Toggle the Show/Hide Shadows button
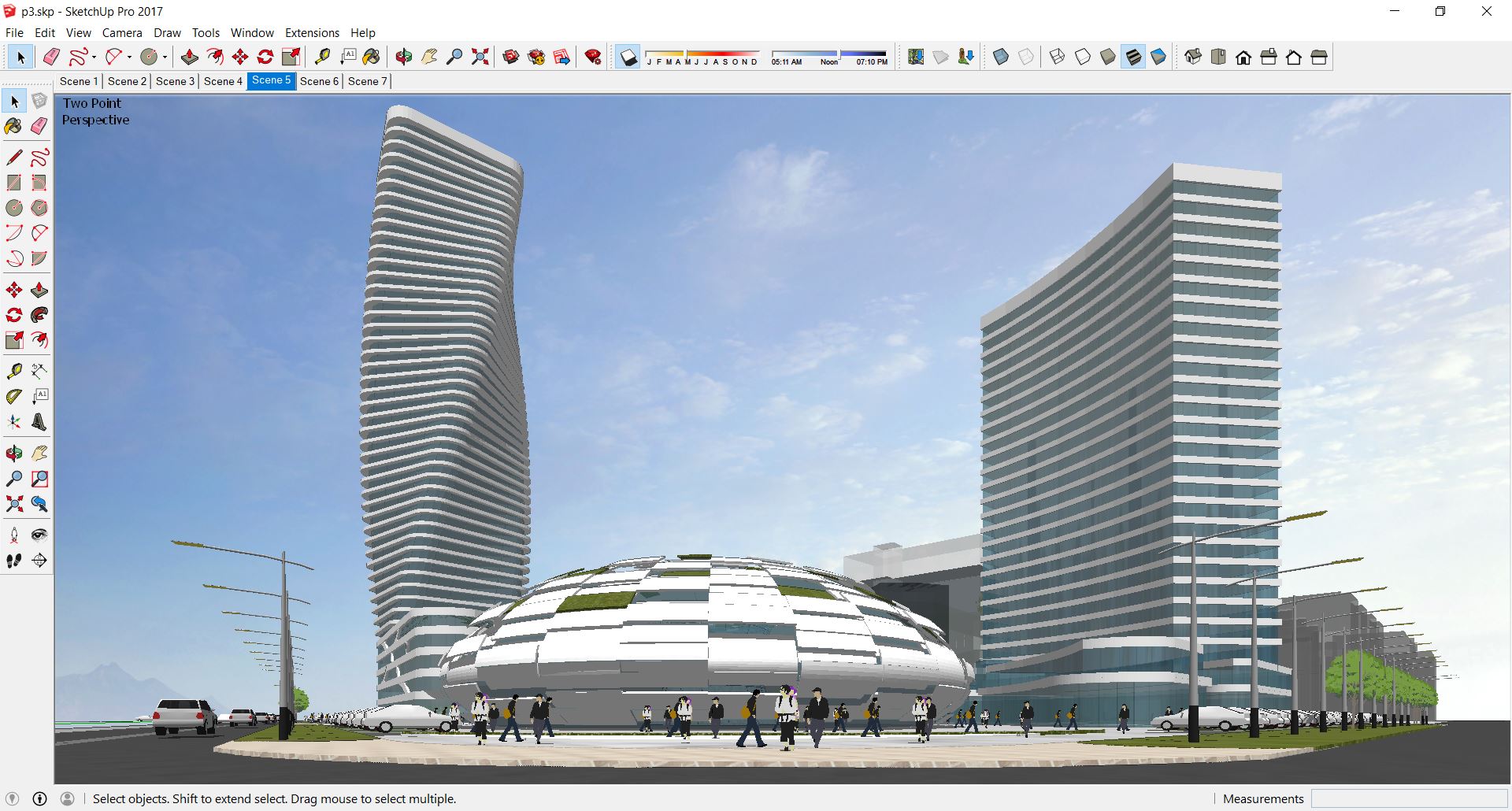 628,57
